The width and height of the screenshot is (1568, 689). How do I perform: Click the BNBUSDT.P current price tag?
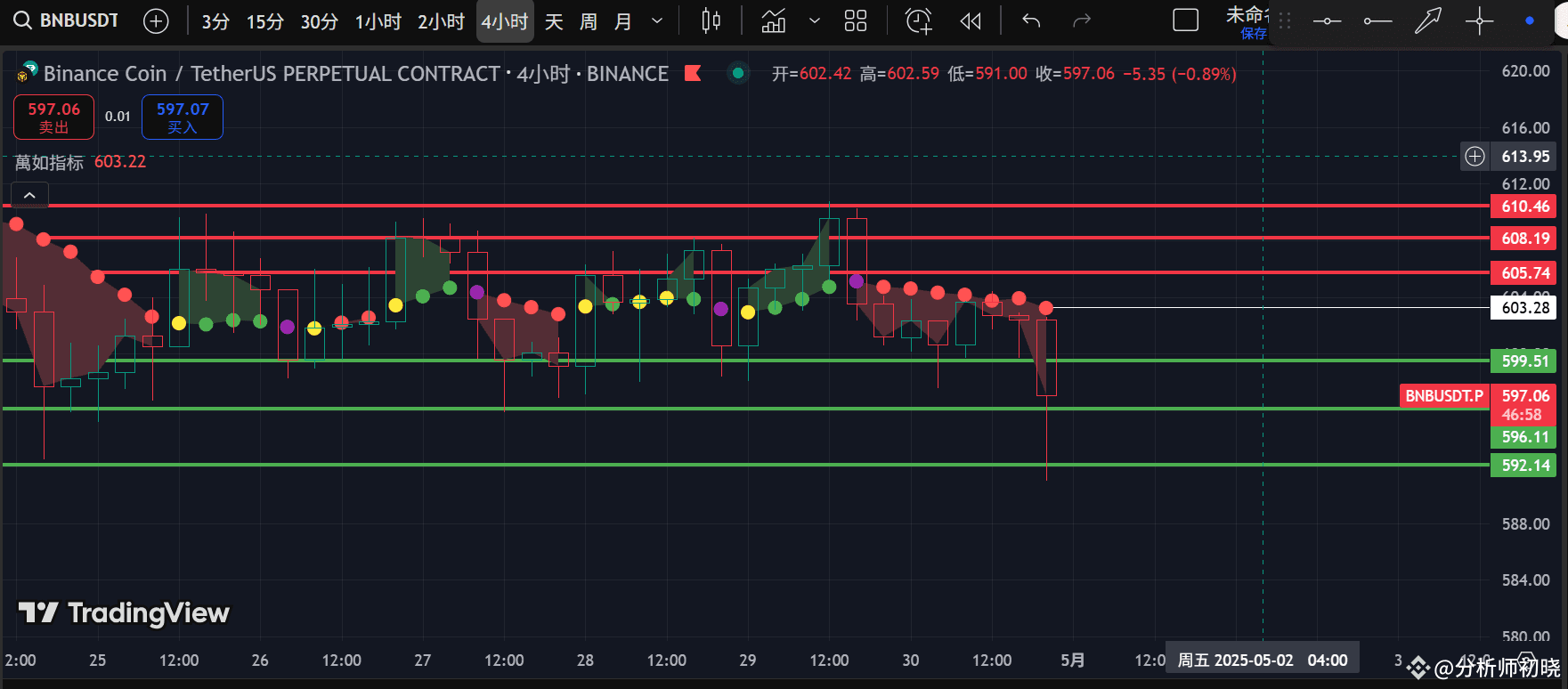(1444, 396)
